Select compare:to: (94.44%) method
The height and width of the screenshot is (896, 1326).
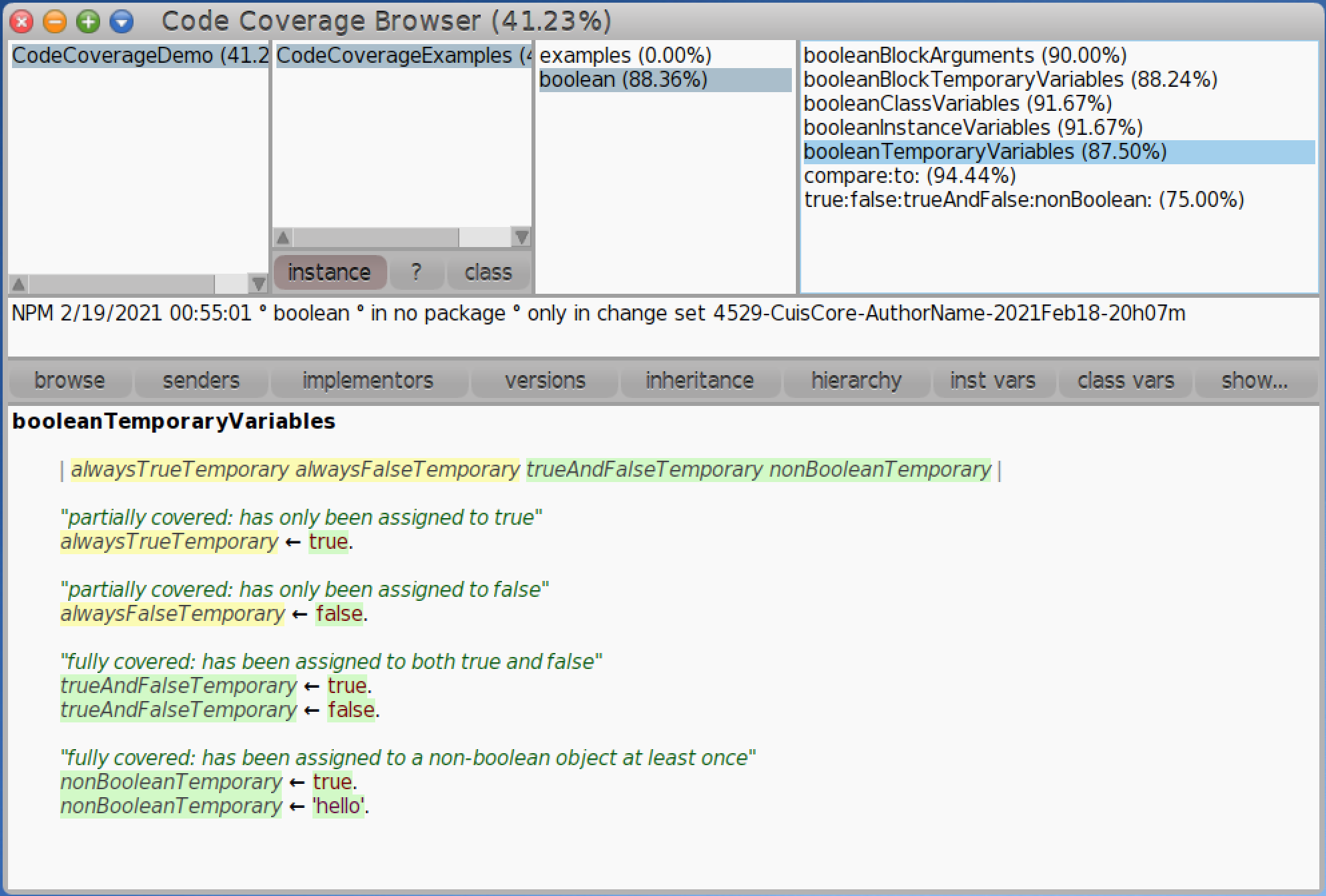pos(909,176)
